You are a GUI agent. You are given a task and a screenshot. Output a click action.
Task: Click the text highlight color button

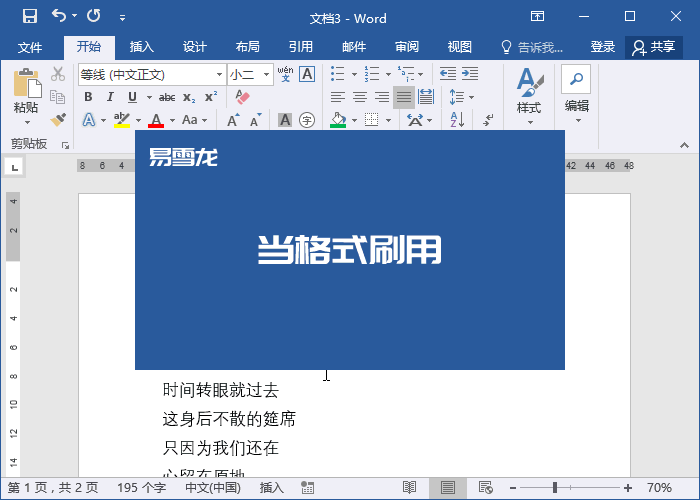click(x=121, y=120)
